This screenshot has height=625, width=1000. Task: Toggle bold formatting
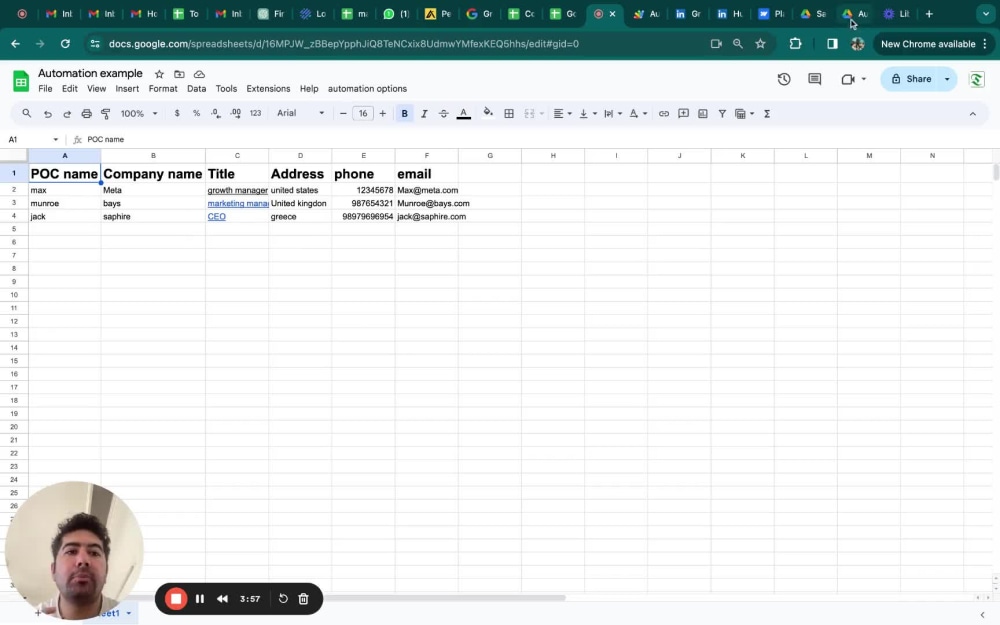click(404, 113)
